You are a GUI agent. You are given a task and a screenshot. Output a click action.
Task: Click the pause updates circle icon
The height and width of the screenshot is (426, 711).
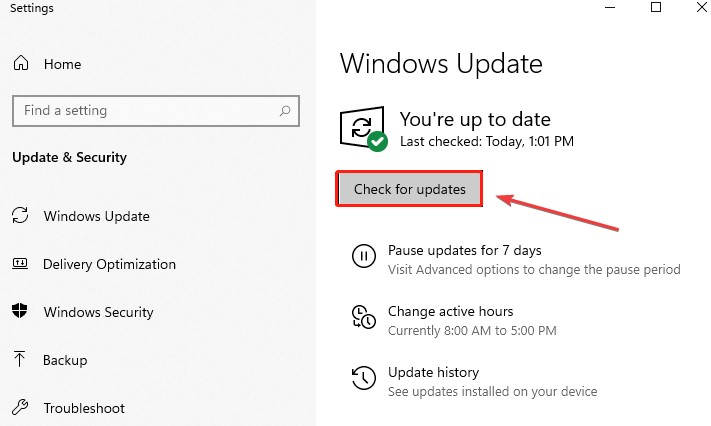(364, 256)
